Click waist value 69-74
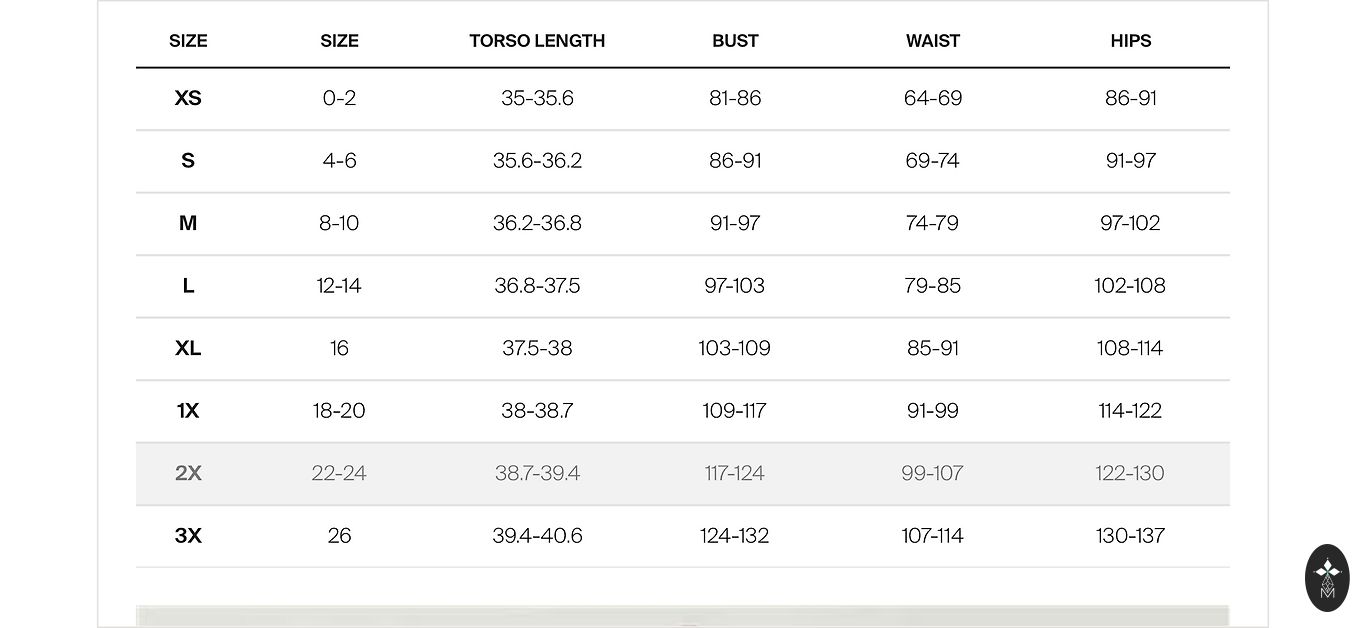 tap(932, 161)
